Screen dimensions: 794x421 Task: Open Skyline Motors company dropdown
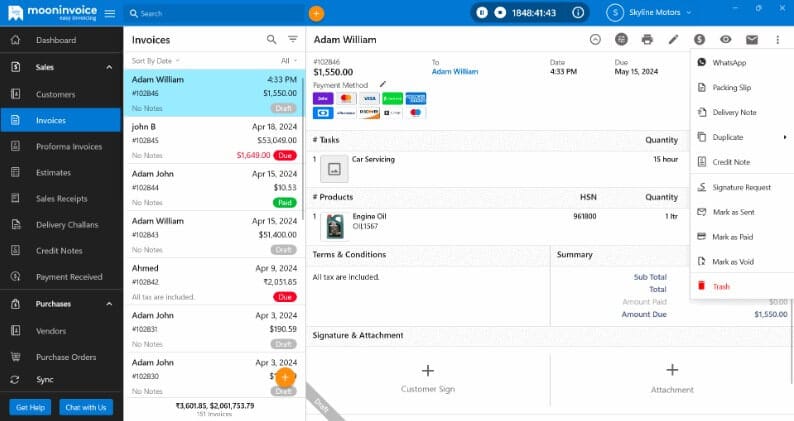click(x=649, y=13)
